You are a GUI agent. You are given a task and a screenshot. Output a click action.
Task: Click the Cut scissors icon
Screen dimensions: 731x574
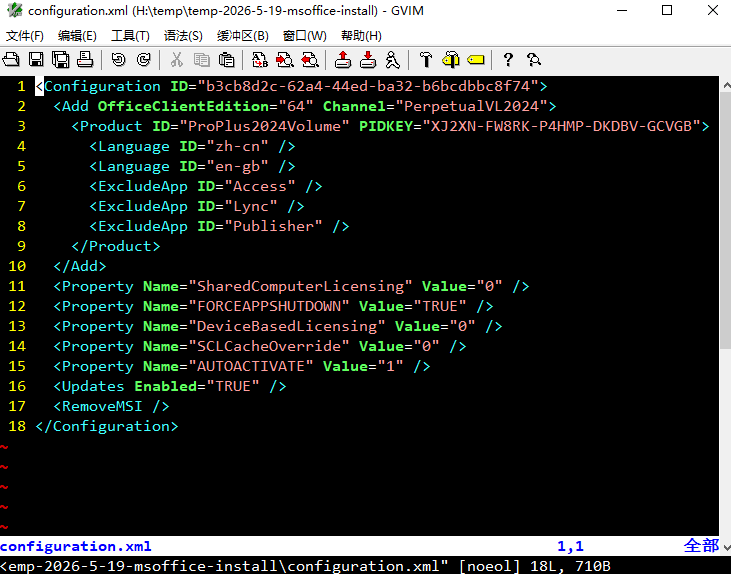click(x=176, y=60)
